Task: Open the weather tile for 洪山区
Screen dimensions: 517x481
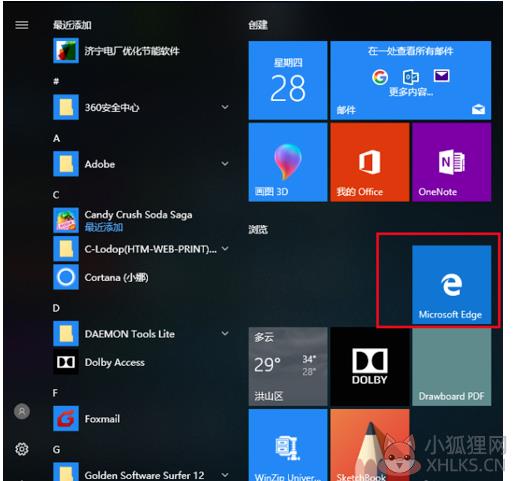Action: pyautogui.click(x=288, y=367)
